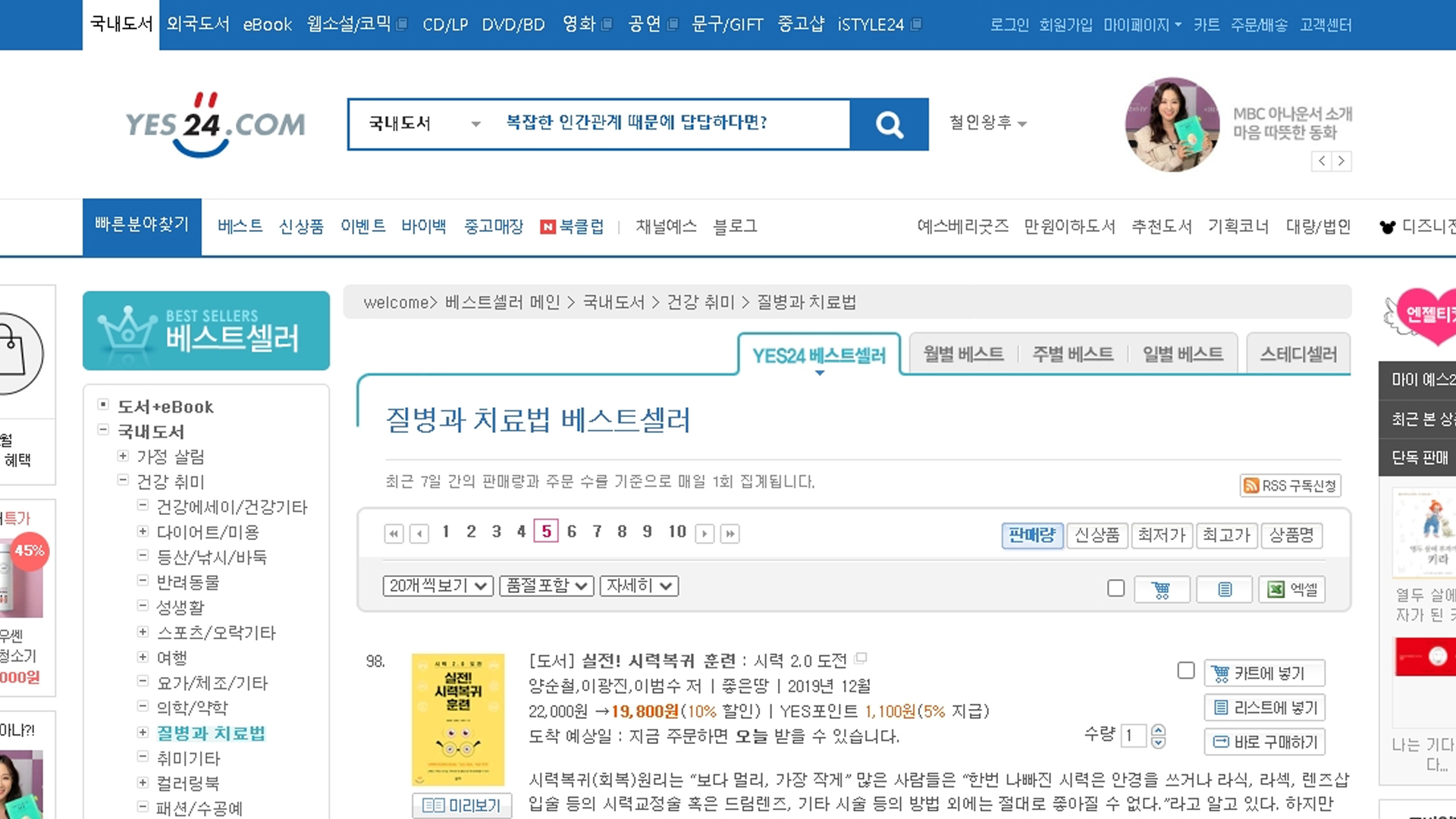
Task: Click the cart icon in list toolbar
Action: [1161, 589]
